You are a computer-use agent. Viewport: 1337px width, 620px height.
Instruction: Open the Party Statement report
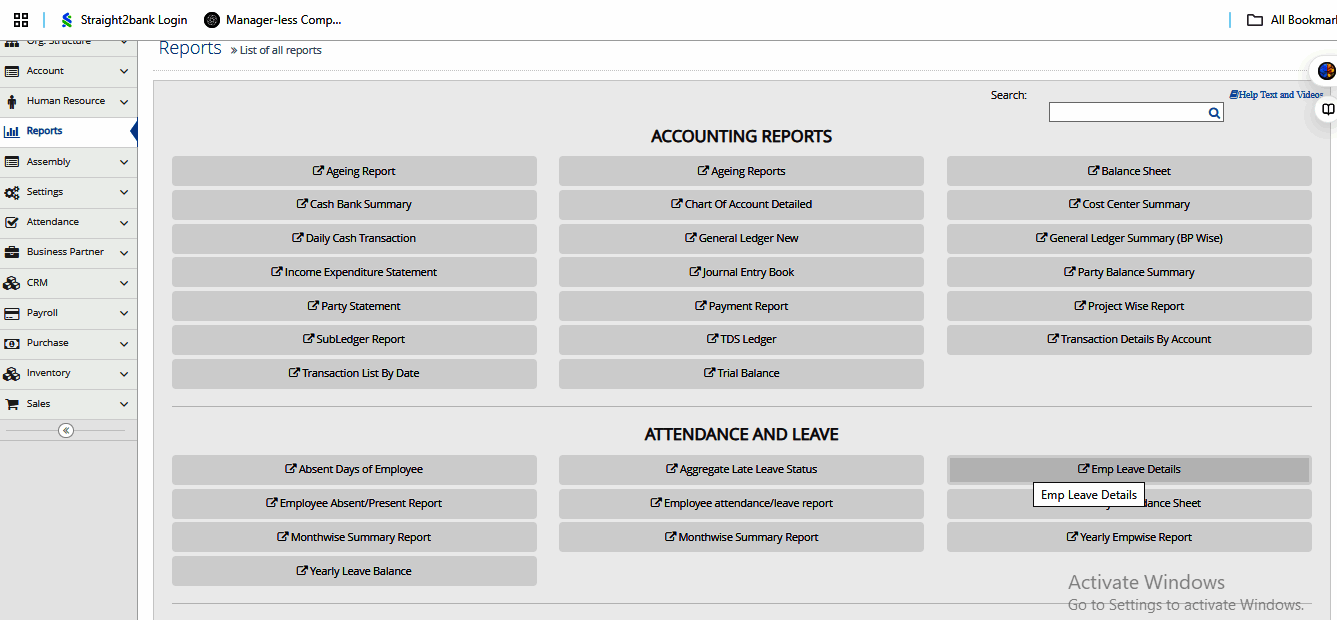(354, 306)
